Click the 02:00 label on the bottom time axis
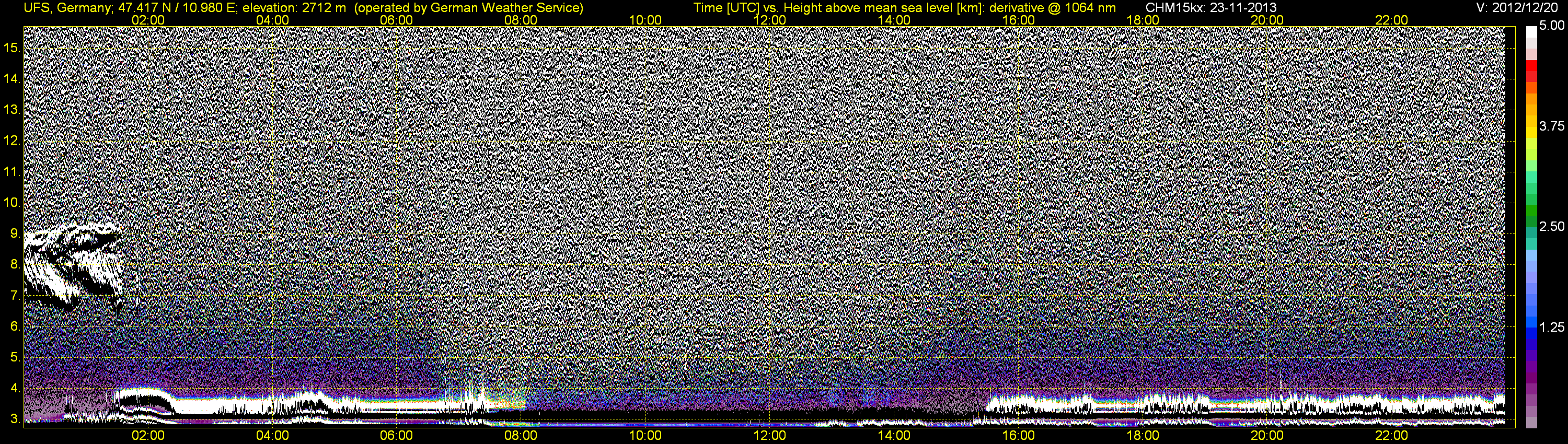Image resolution: width=1568 pixels, height=444 pixels. [148, 436]
